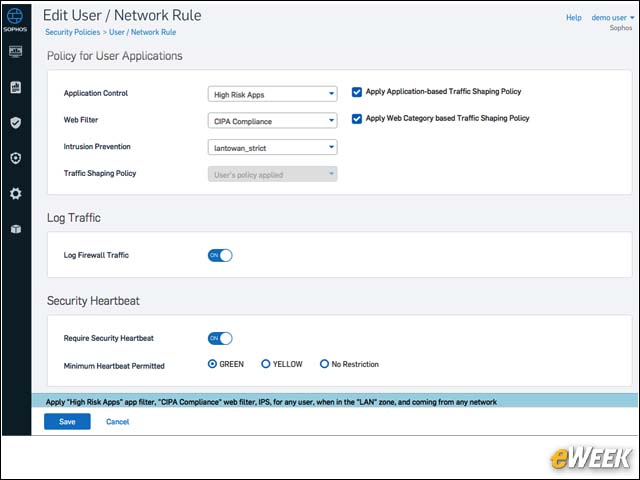Image resolution: width=640 pixels, height=480 pixels.
Task: Click the Intrusion Prevention label
Action: (x=97, y=147)
